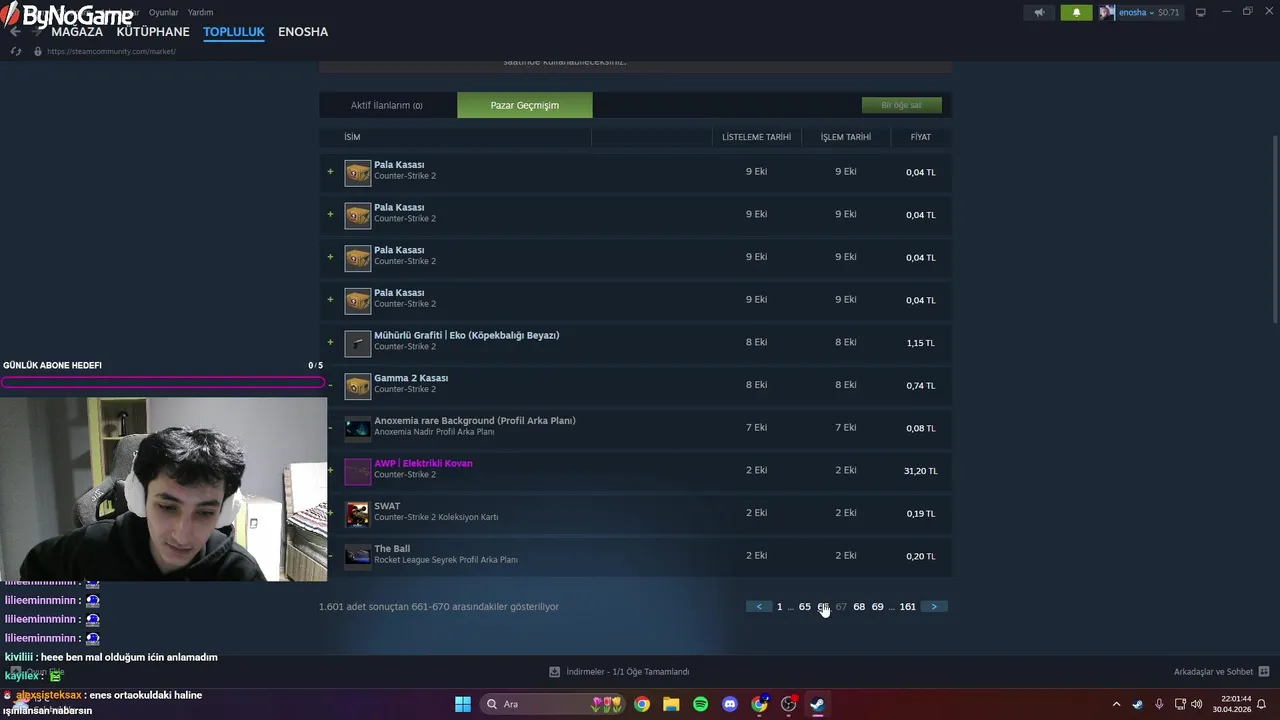The width and height of the screenshot is (1280, 720).
Task: Open OBS Studio from the taskbar
Action: 788,704
